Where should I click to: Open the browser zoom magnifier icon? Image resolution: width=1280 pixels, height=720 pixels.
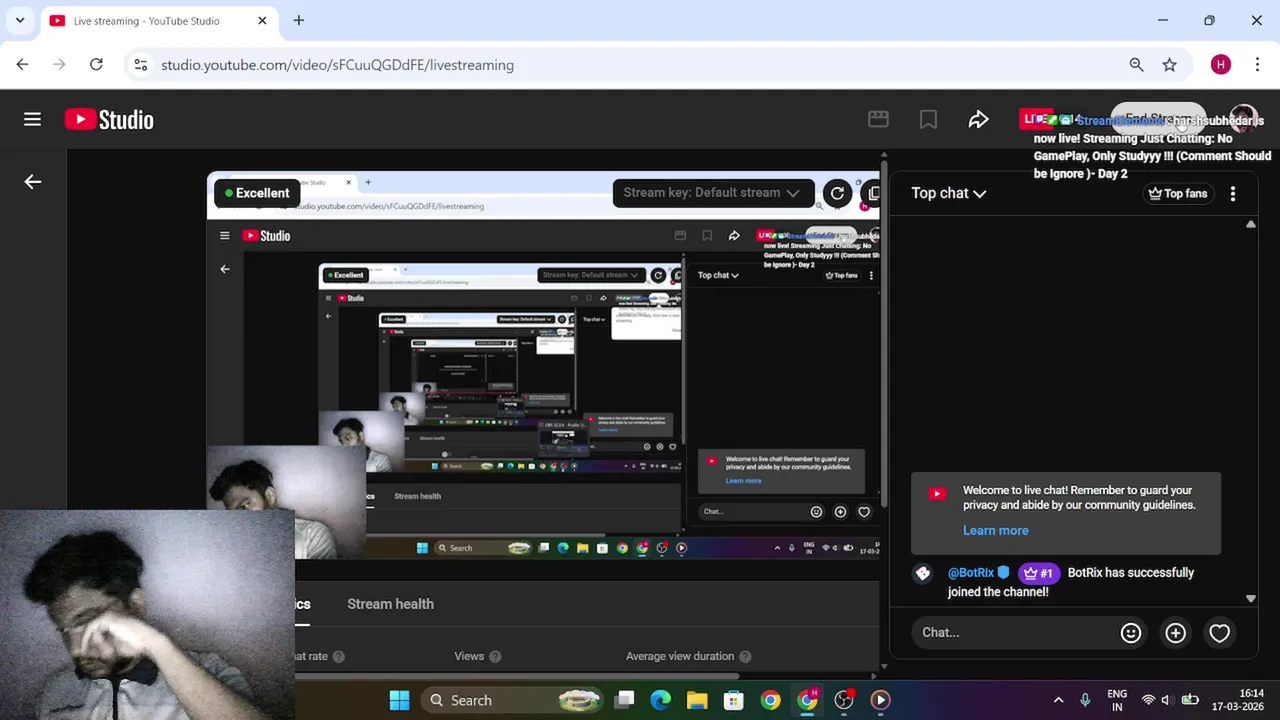pos(1136,64)
